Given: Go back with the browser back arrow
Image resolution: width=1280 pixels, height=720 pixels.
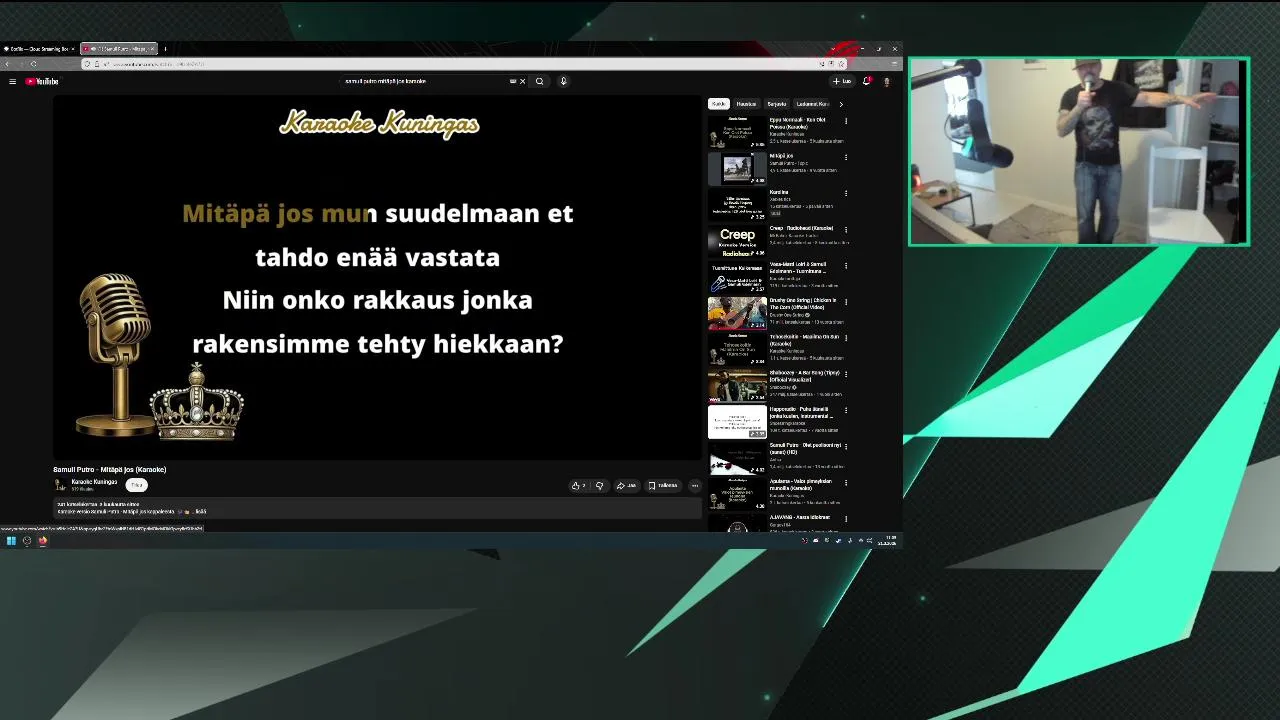Looking at the screenshot, I should pyautogui.click(x=7, y=64).
